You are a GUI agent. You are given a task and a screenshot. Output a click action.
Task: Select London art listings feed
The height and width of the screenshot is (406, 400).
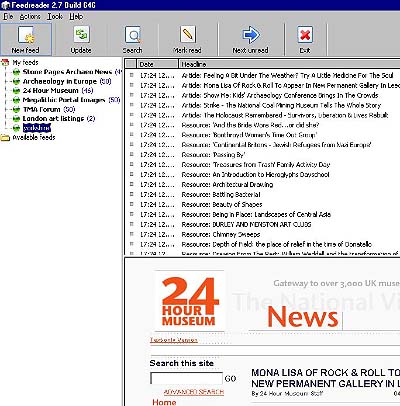53,119
